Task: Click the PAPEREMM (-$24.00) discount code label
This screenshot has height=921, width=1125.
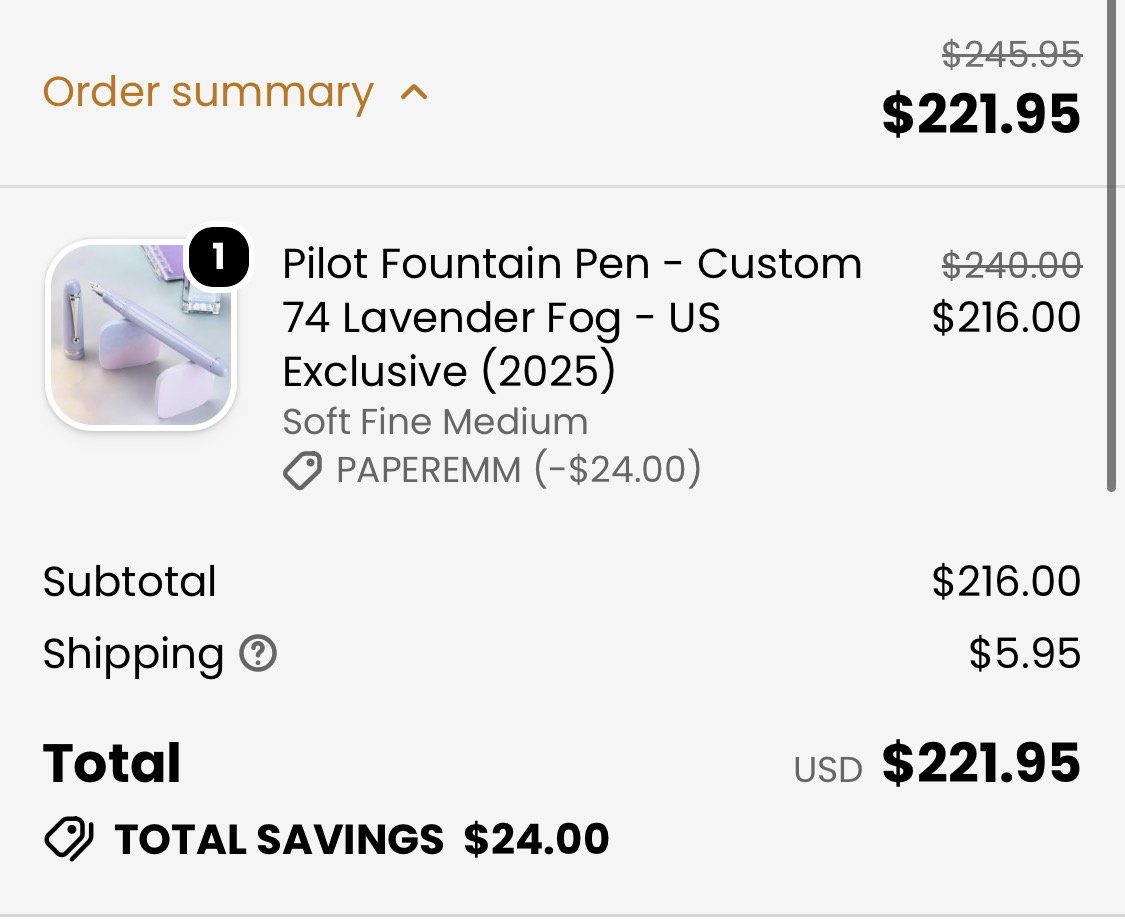Action: (519, 470)
